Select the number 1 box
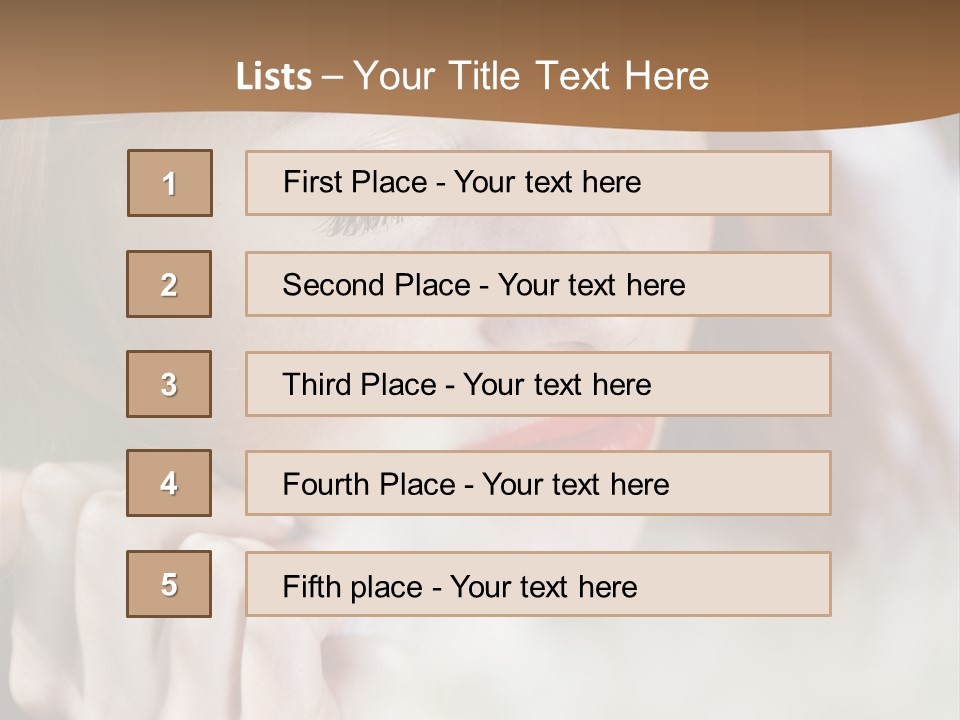The image size is (960, 720). 170,183
